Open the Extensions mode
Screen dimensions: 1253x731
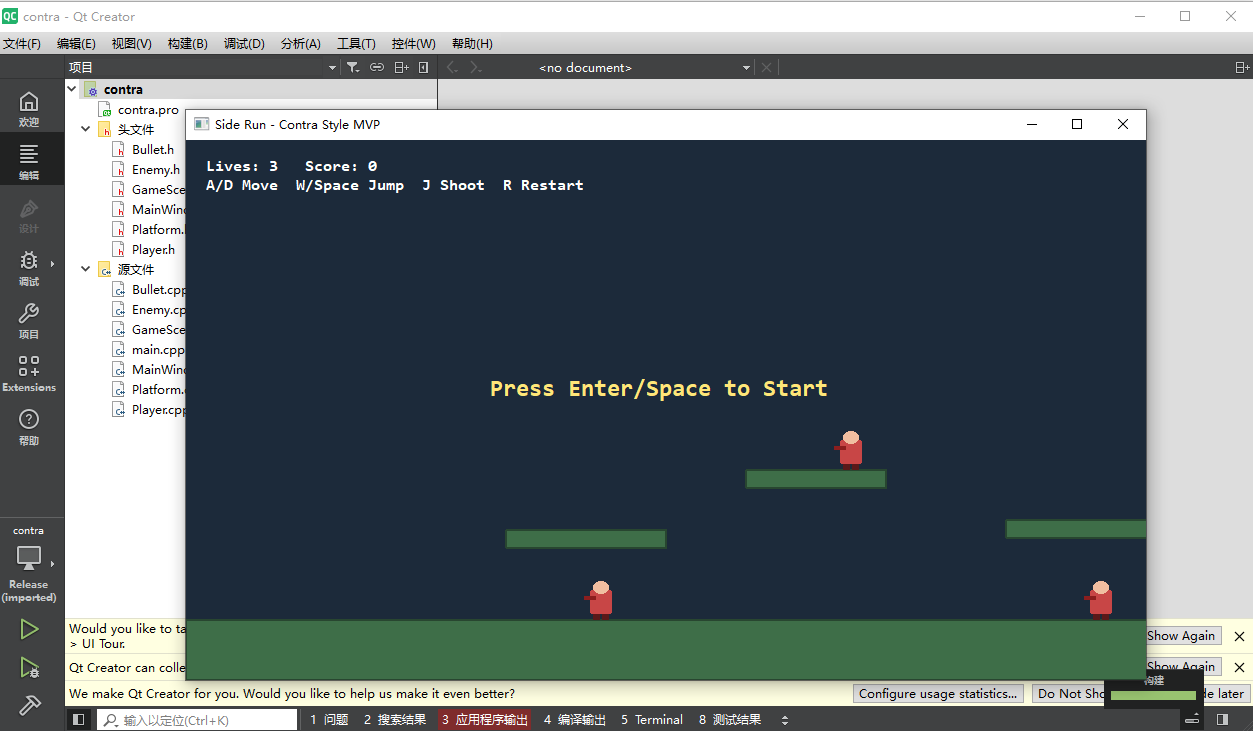(x=29, y=374)
